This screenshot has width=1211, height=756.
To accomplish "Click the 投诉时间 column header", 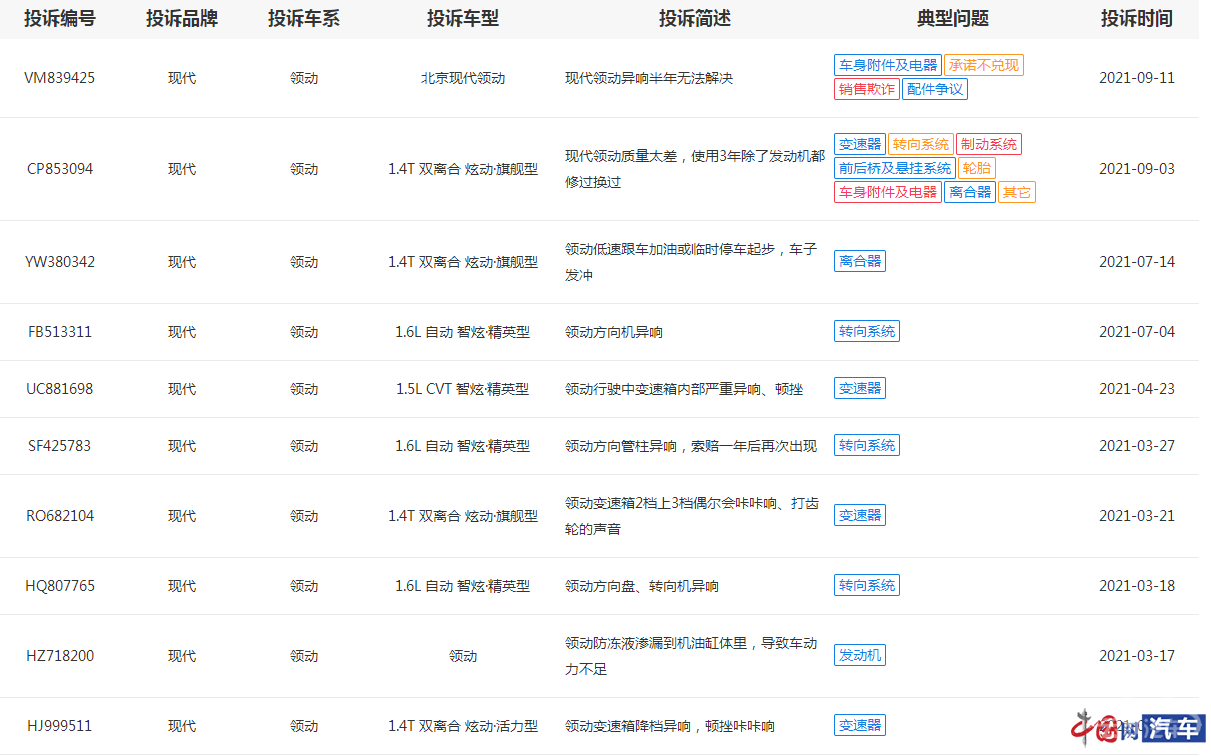I will (x=1137, y=18).
